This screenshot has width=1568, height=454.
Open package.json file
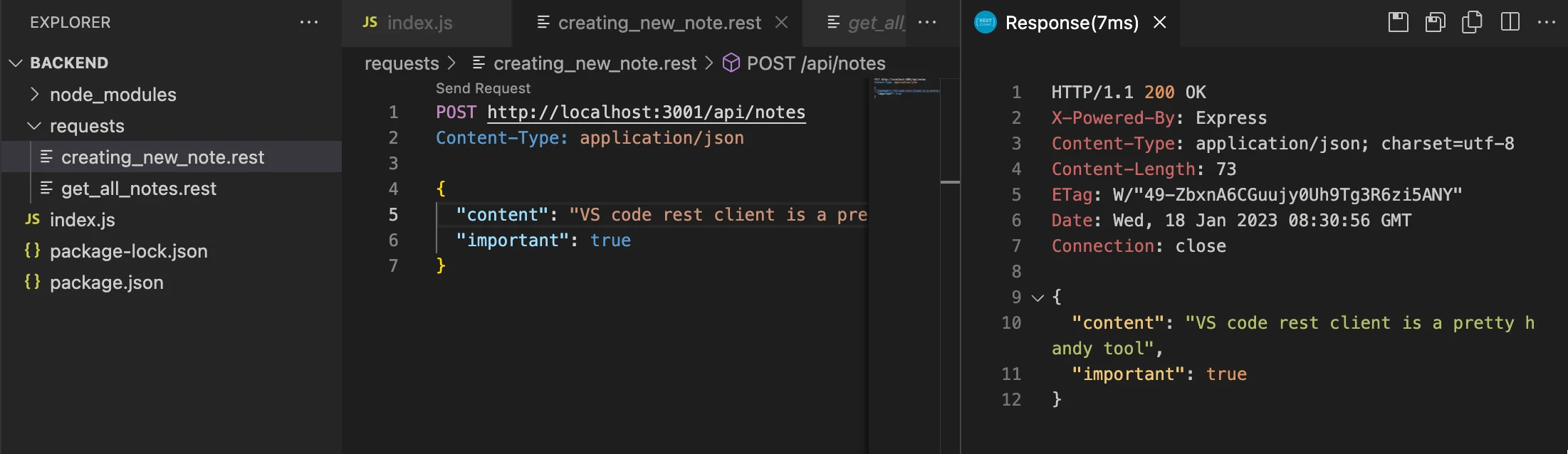click(x=107, y=282)
